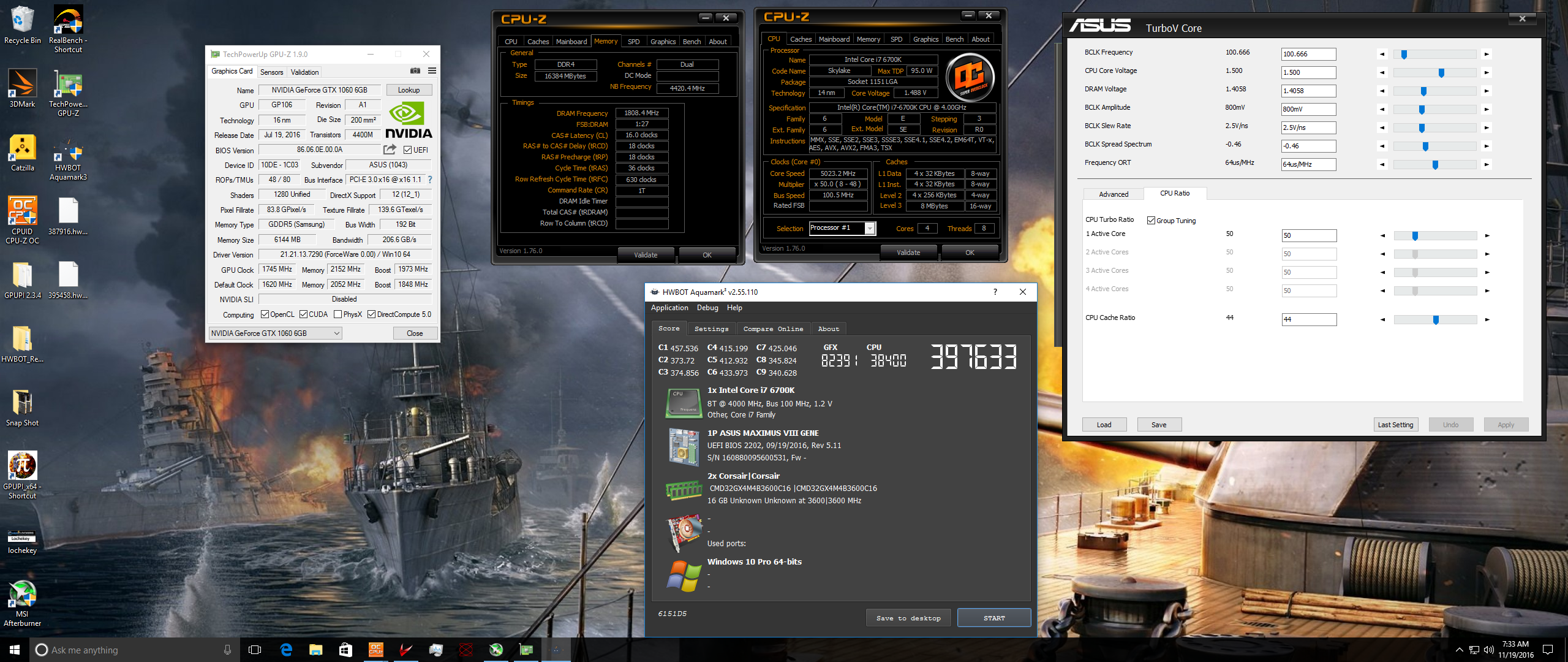1568x662 pixels.
Task: Open the GPUPI 2.3.4 folder icon
Action: (22, 281)
